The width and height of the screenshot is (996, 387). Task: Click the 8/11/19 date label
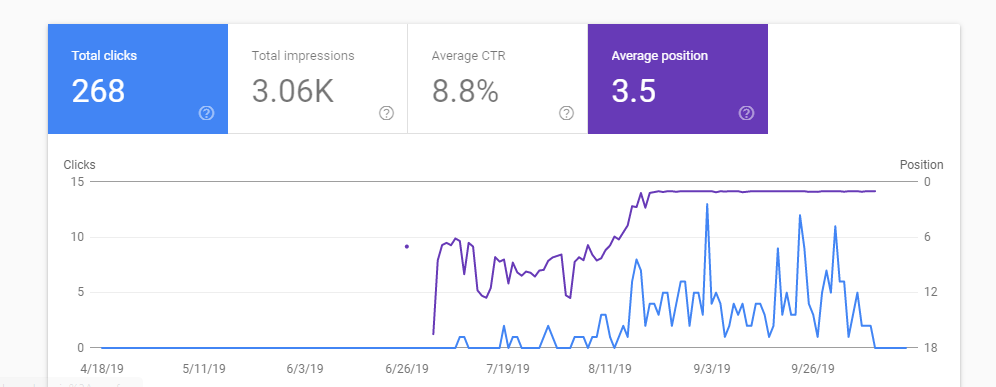point(610,369)
